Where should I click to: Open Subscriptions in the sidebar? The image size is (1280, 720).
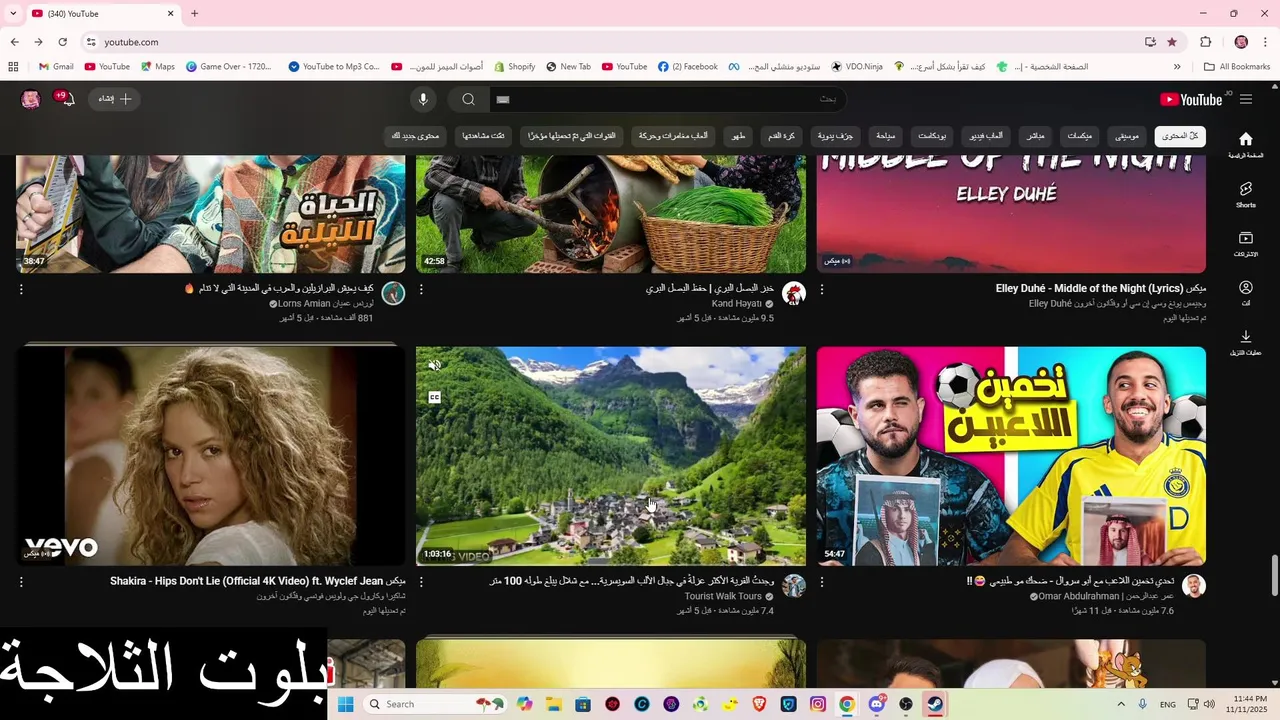1246,244
